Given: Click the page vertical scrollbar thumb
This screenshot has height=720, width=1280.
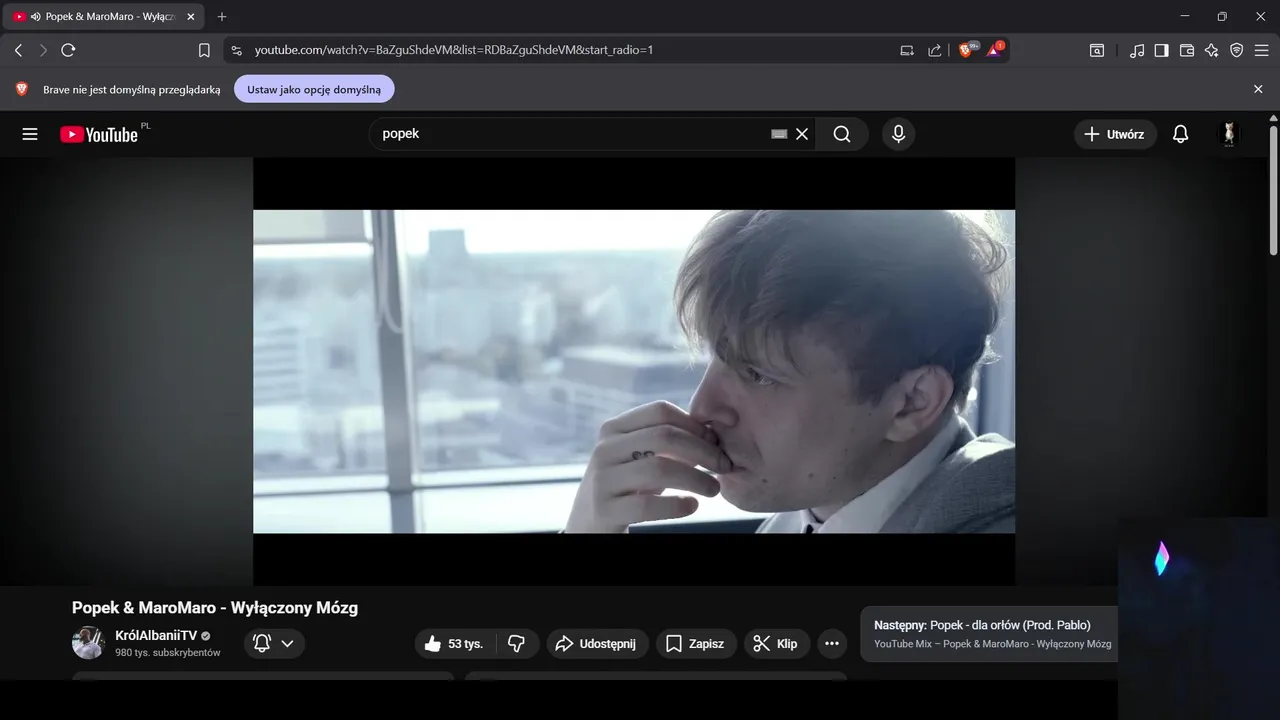Looking at the screenshot, I should tap(1273, 190).
